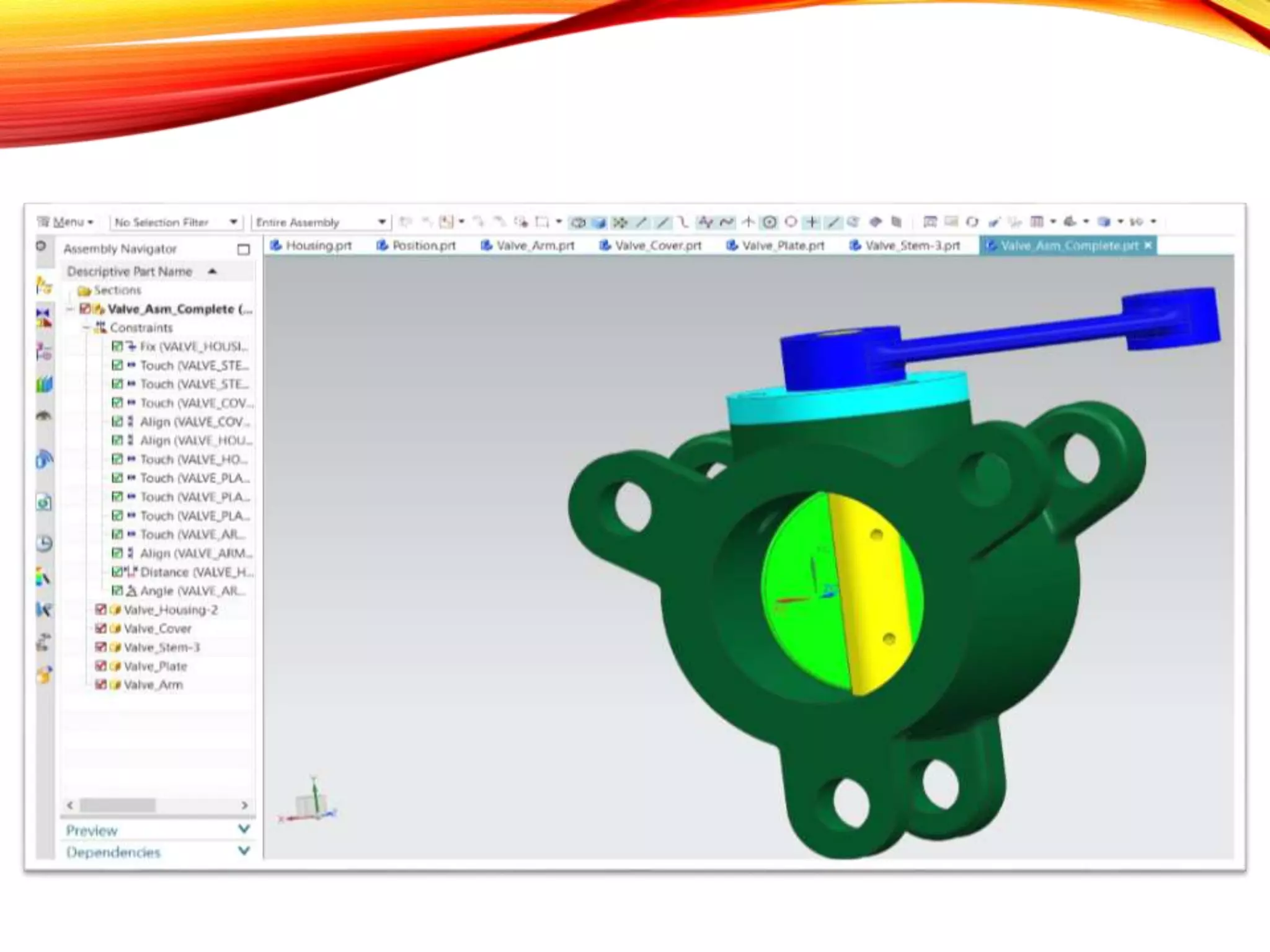The image size is (1270, 952).
Task: Open the History clock icon in sidebar
Action: click(43, 544)
